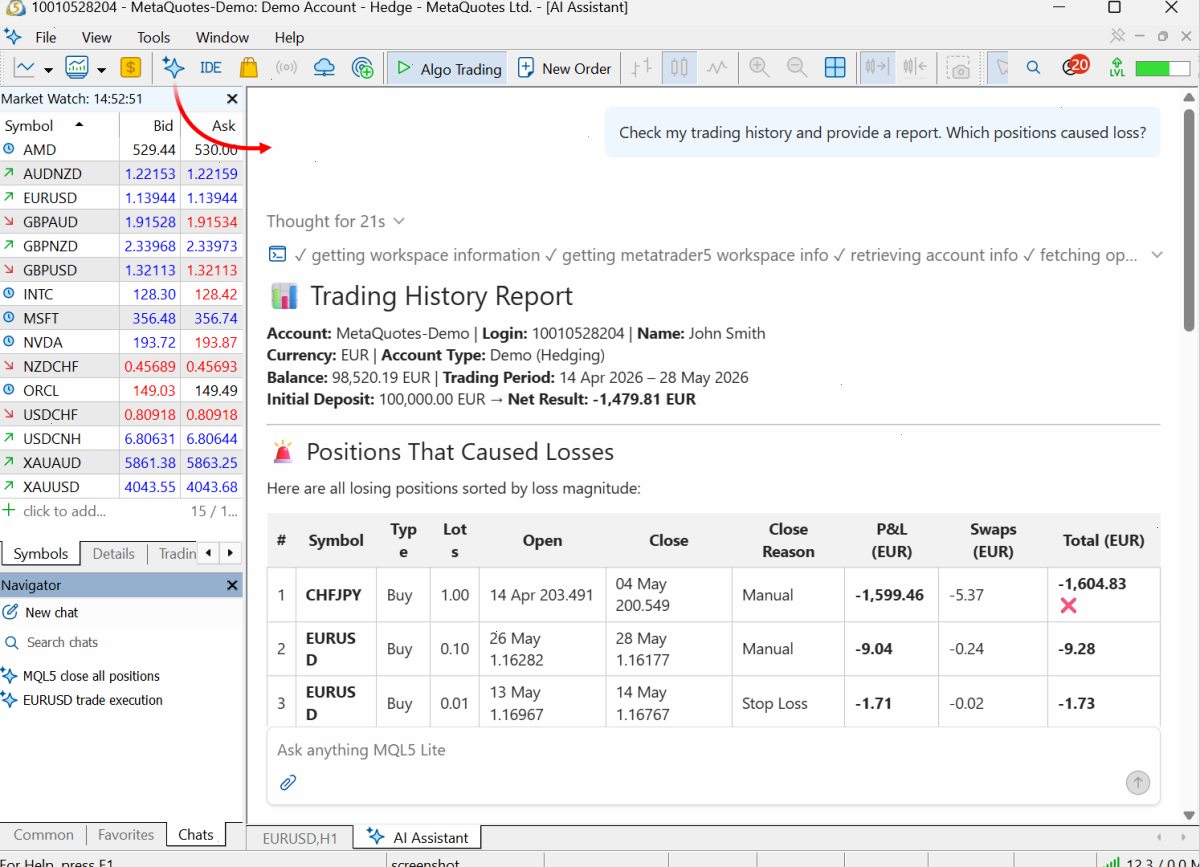Open the VPS cloud hosting icon
Image resolution: width=1200 pixels, height=867 pixels.
324,68
